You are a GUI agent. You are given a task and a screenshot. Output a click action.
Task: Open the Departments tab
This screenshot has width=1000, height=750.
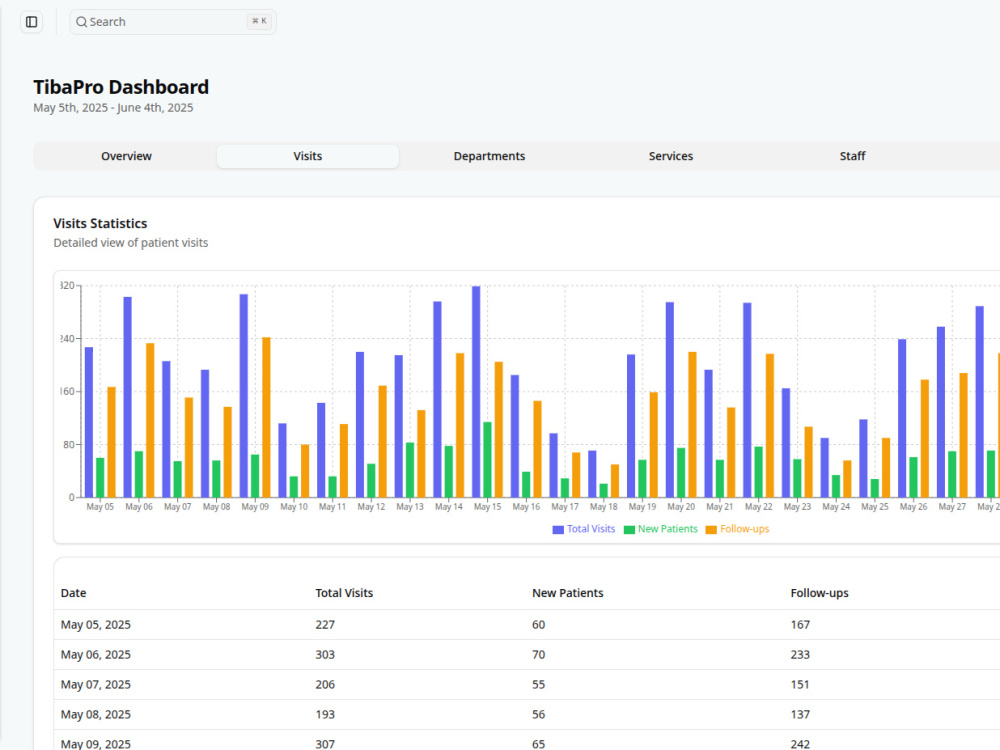click(489, 156)
